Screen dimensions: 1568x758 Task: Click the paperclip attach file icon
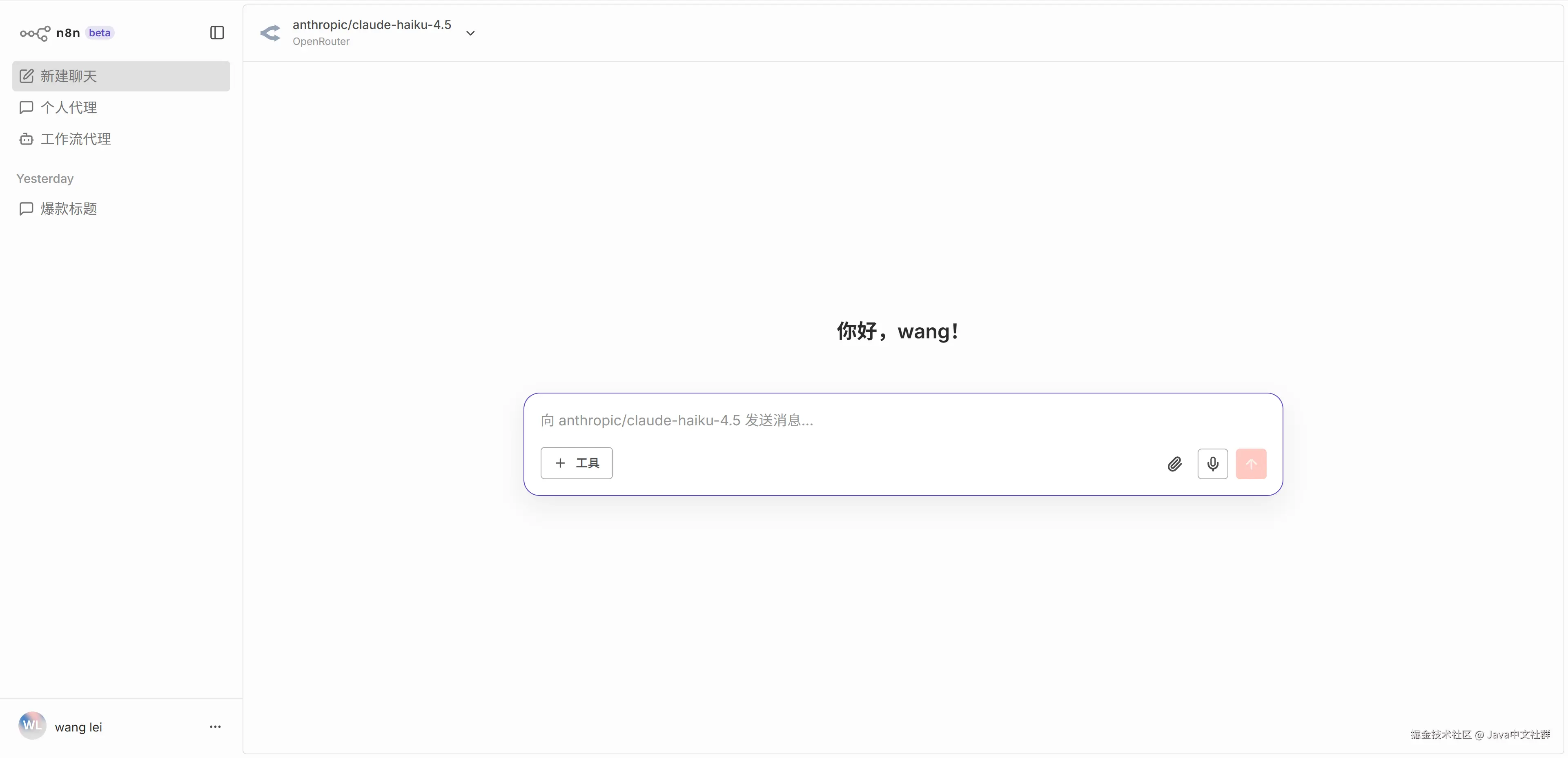click(x=1174, y=464)
